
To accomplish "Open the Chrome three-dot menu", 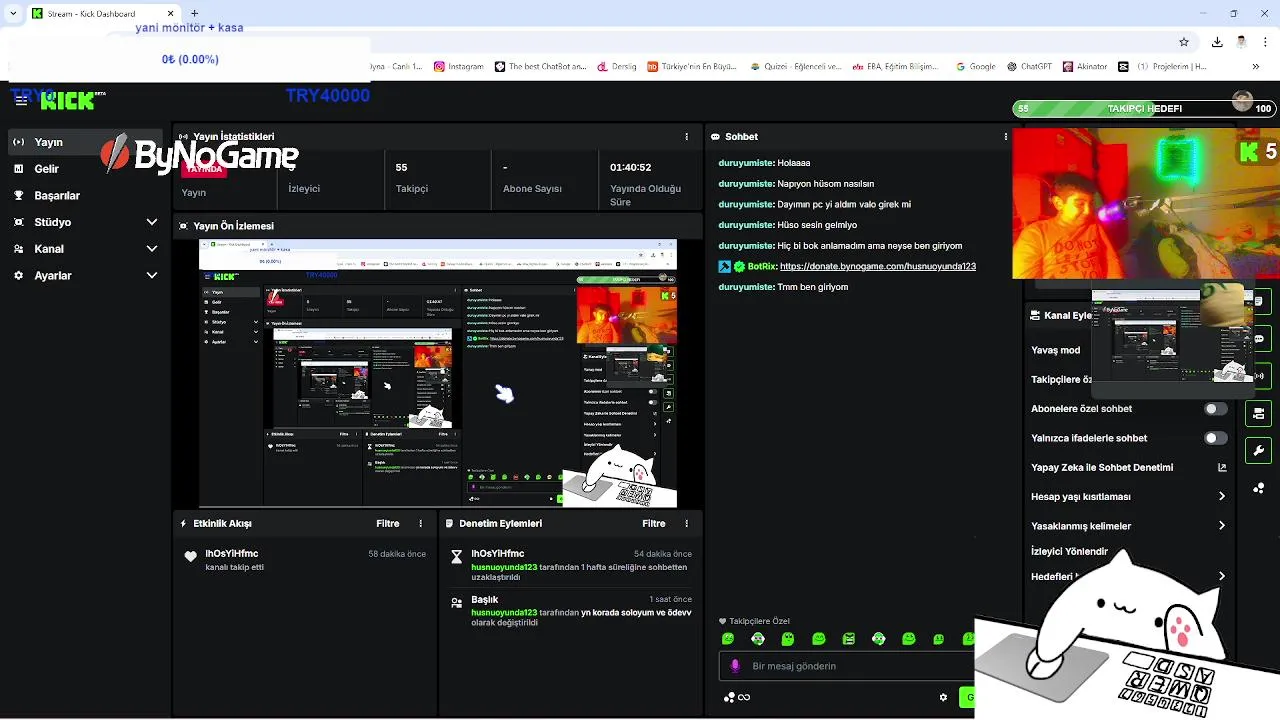I will [1266, 42].
